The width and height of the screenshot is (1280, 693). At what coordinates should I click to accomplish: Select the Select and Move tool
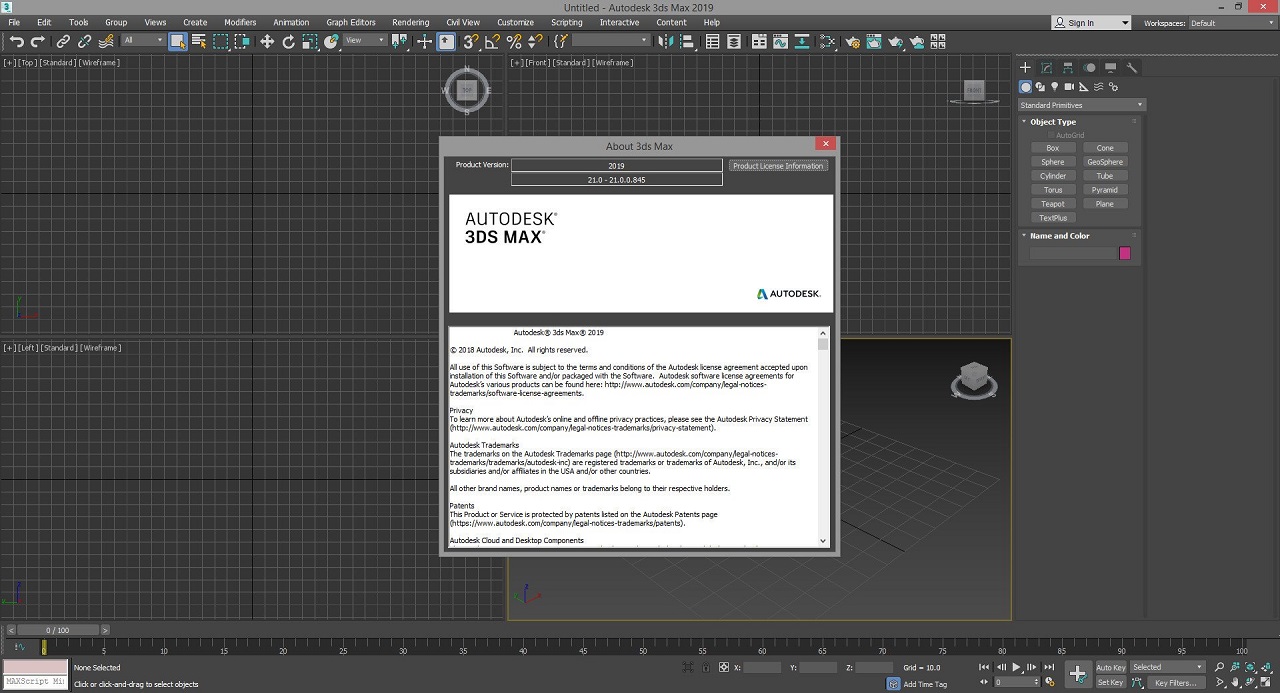point(267,41)
